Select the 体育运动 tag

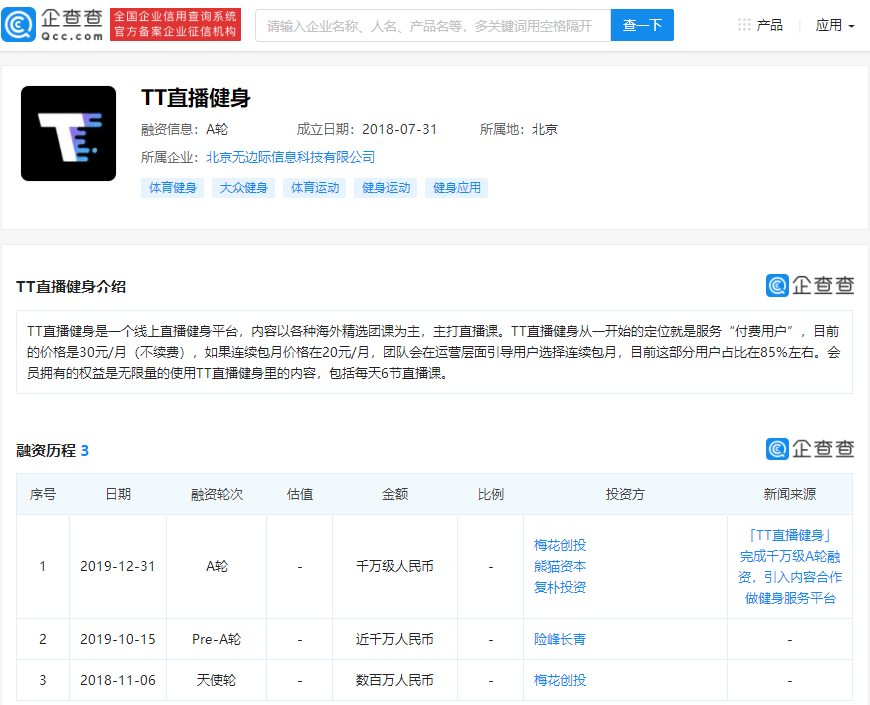pos(315,188)
